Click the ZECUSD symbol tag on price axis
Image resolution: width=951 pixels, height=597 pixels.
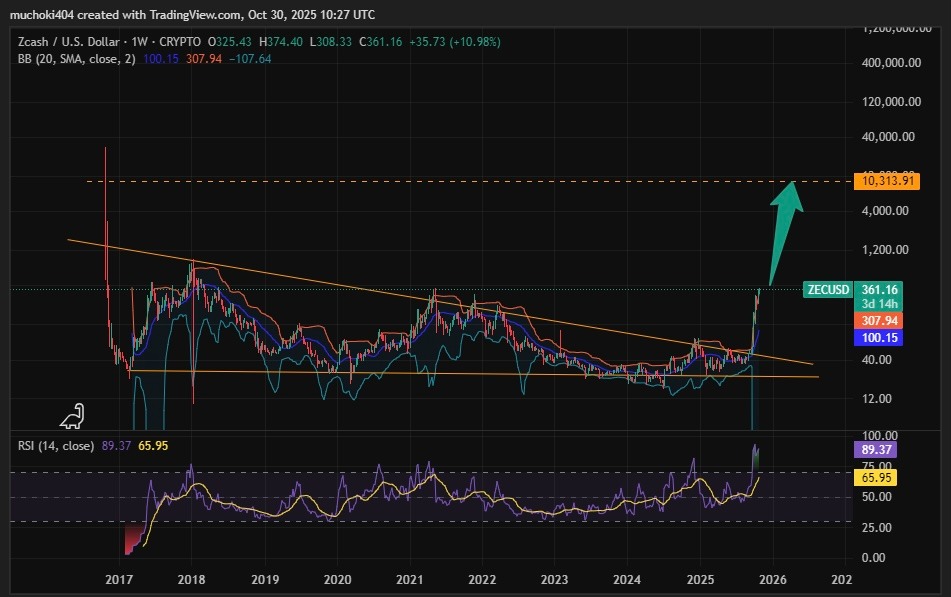click(827, 290)
